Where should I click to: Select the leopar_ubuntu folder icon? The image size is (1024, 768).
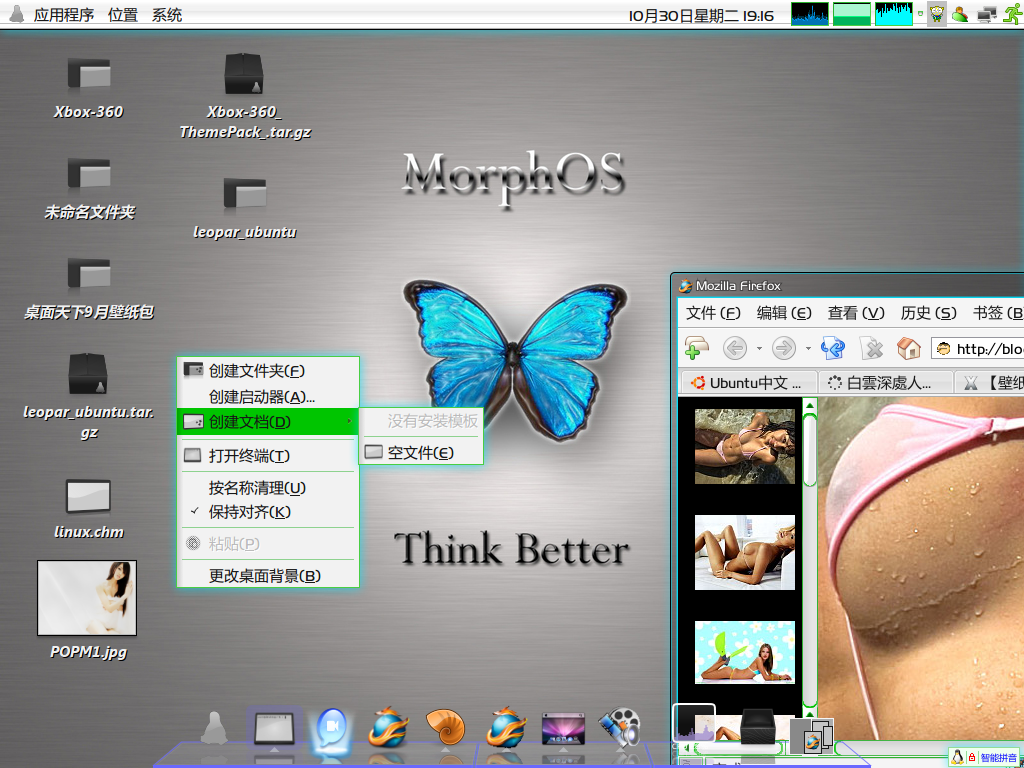tap(244, 193)
